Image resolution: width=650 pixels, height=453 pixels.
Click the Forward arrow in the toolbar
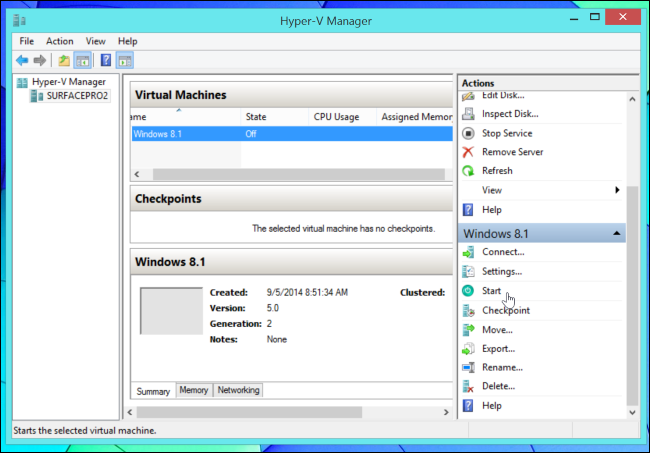40,60
